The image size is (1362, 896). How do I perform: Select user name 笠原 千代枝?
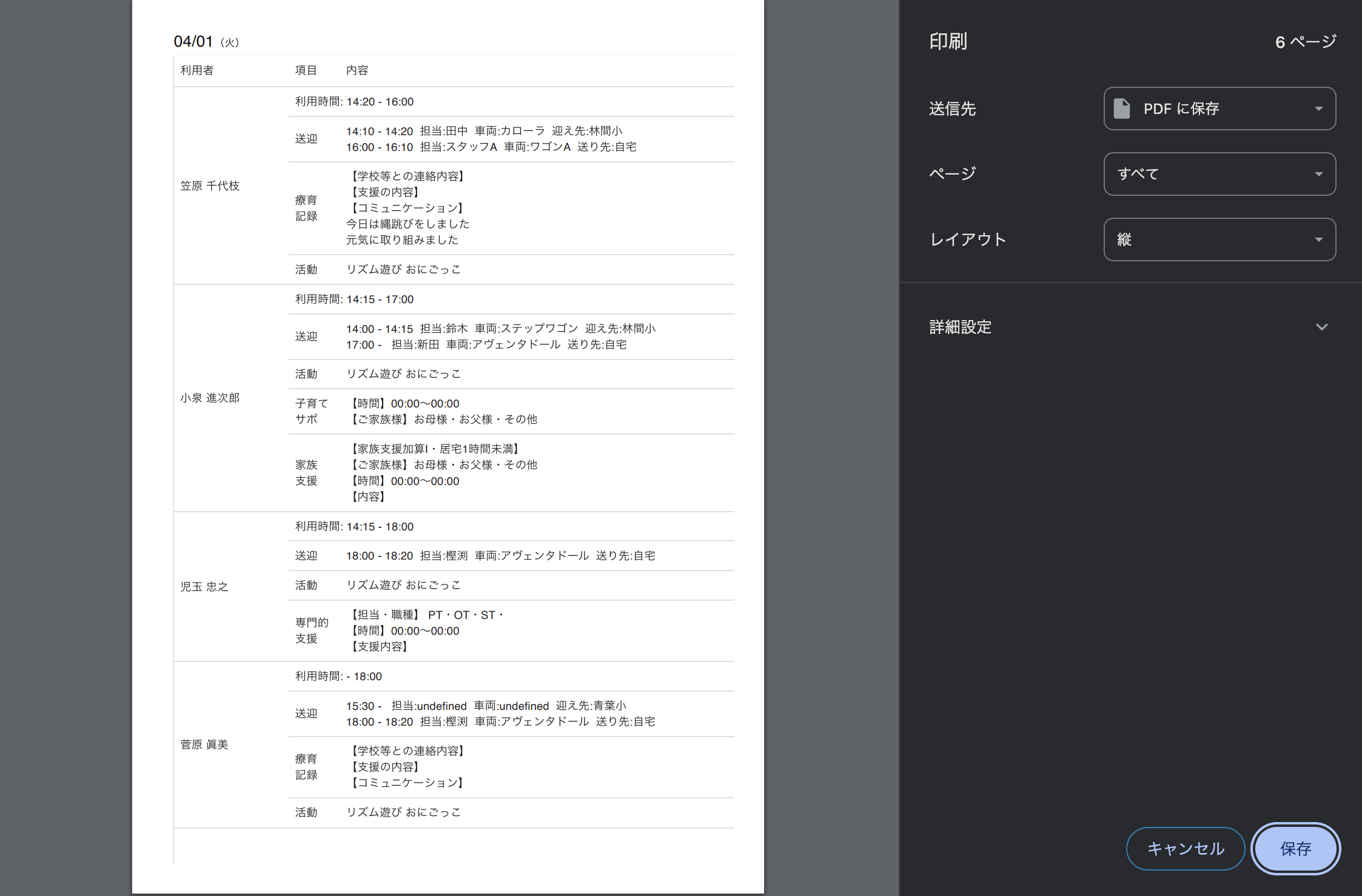(210, 186)
